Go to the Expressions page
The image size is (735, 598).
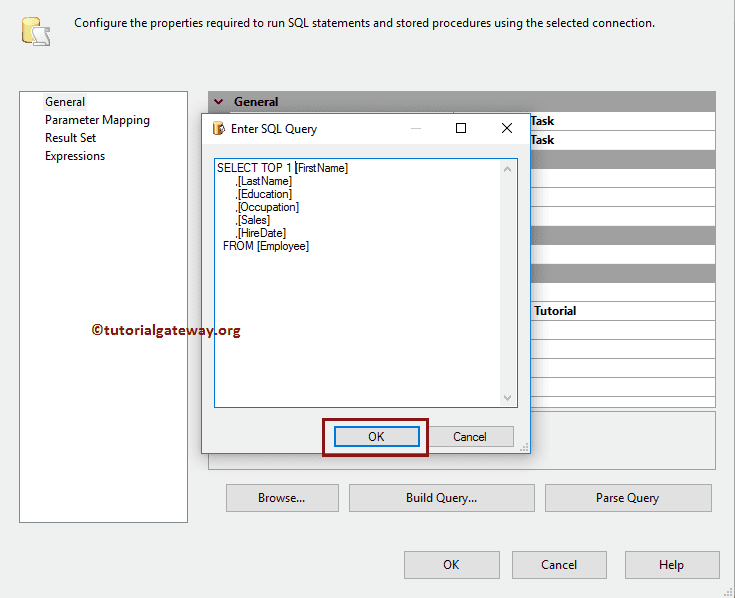[75, 156]
